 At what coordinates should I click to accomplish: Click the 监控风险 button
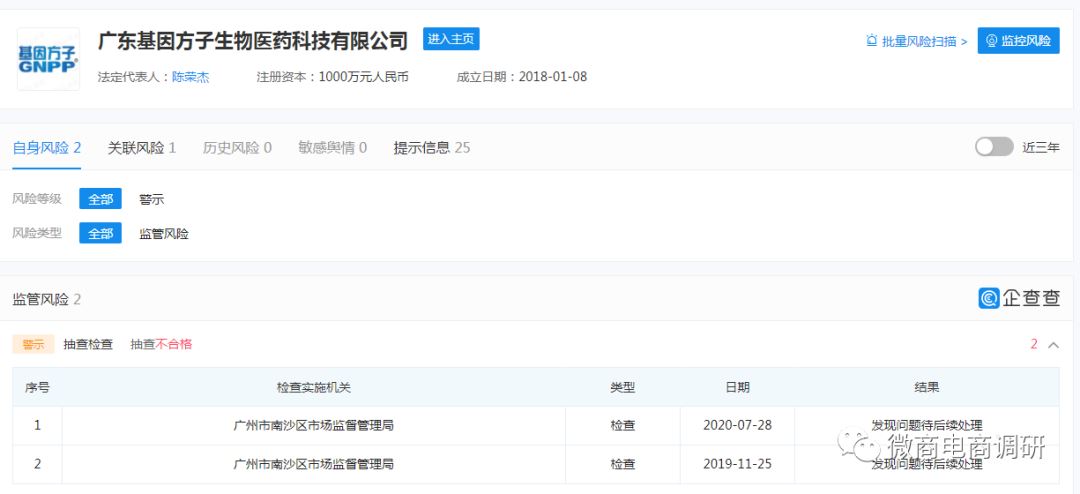tap(1018, 41)
